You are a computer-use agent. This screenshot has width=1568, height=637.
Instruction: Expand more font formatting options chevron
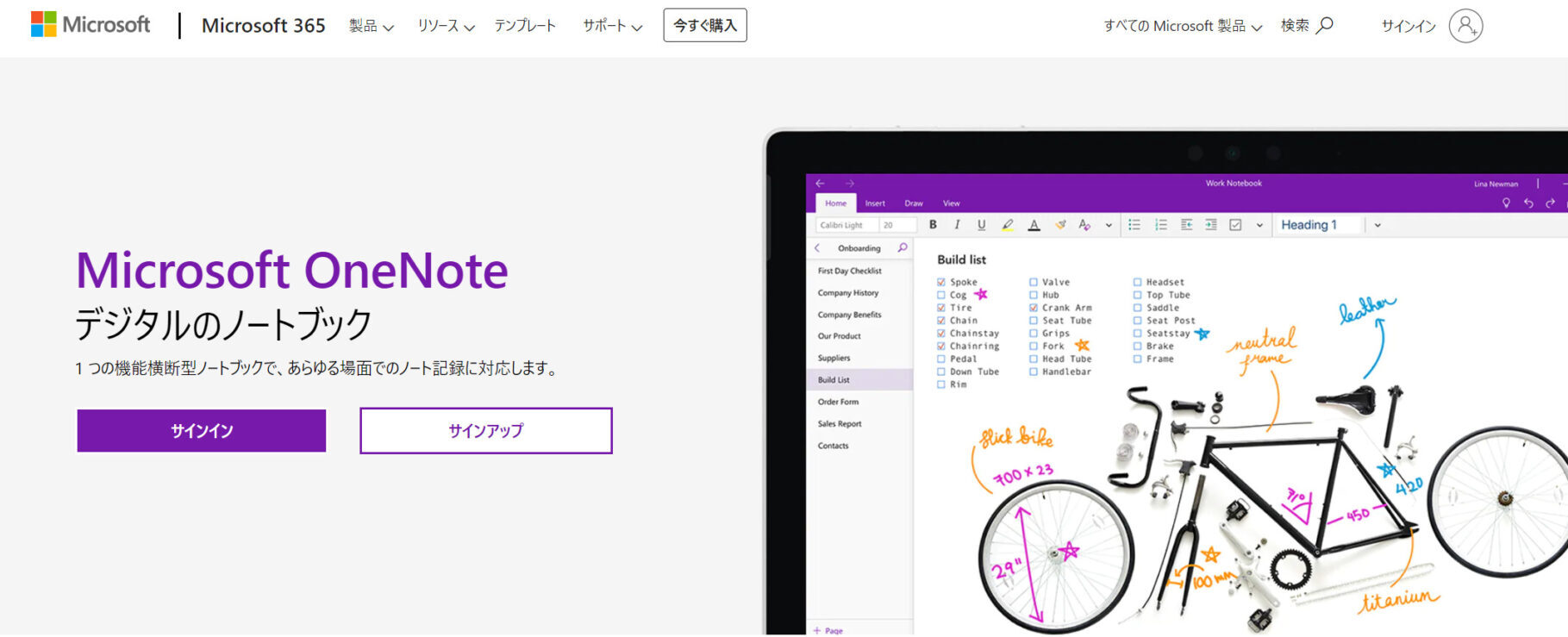pos(1109,225)
